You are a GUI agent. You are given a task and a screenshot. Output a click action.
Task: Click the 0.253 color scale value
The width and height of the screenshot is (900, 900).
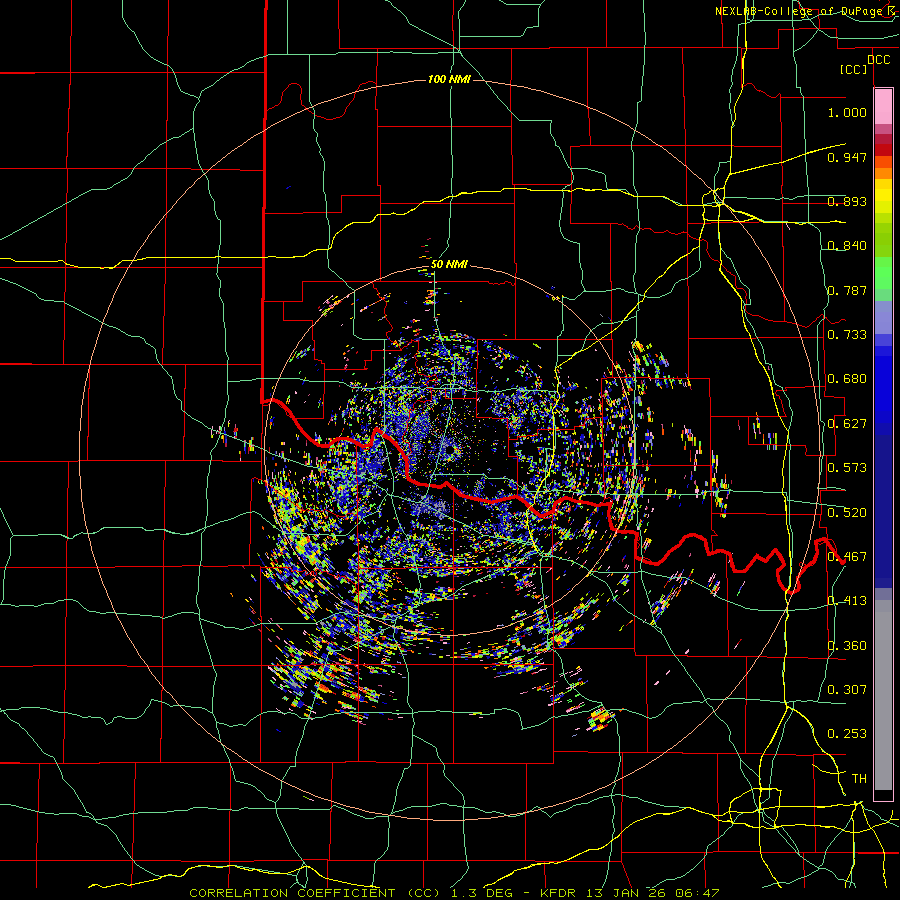tap(847, 734)
